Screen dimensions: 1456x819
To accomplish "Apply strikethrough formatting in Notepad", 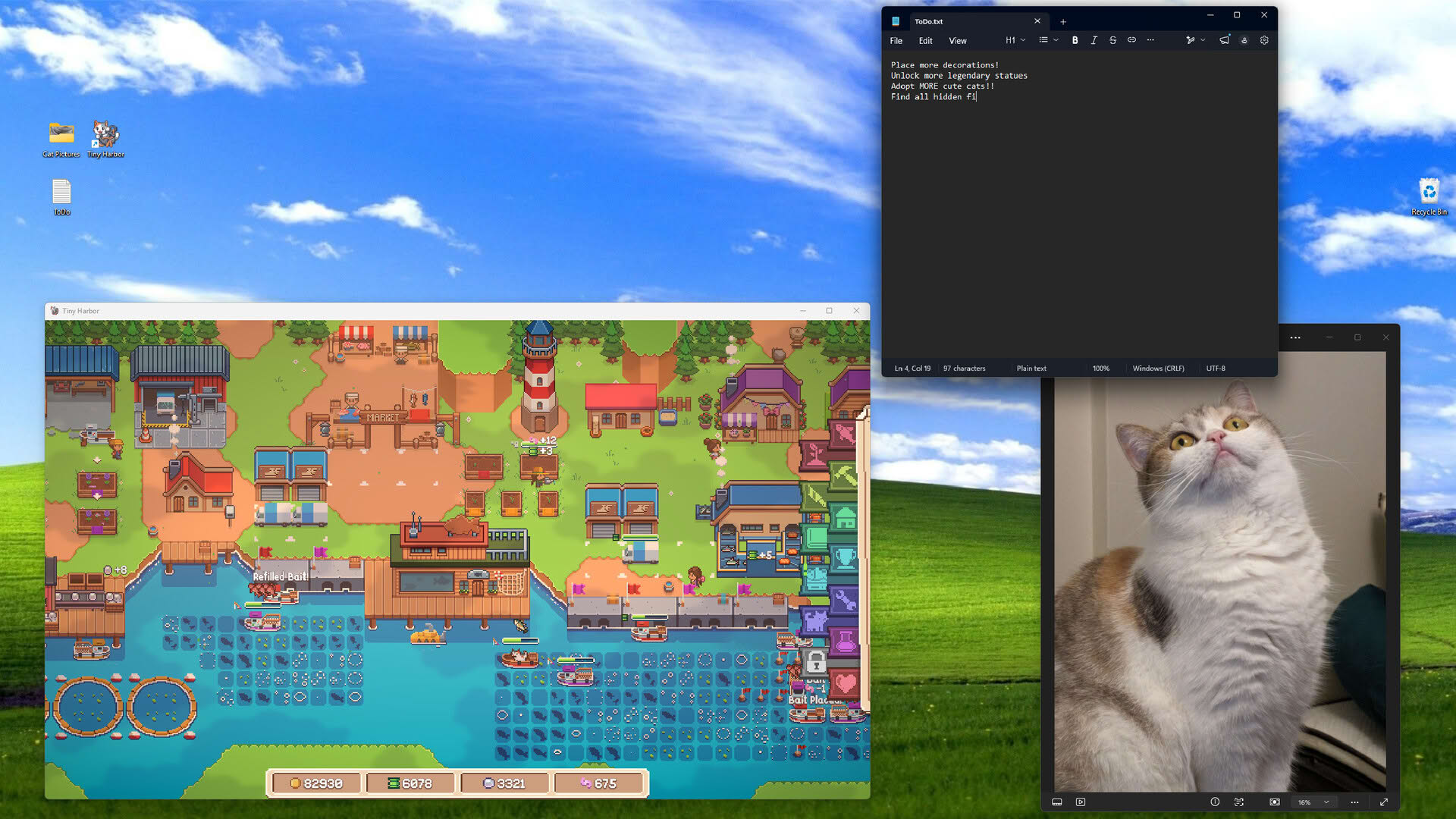I will coord(1112,40).
